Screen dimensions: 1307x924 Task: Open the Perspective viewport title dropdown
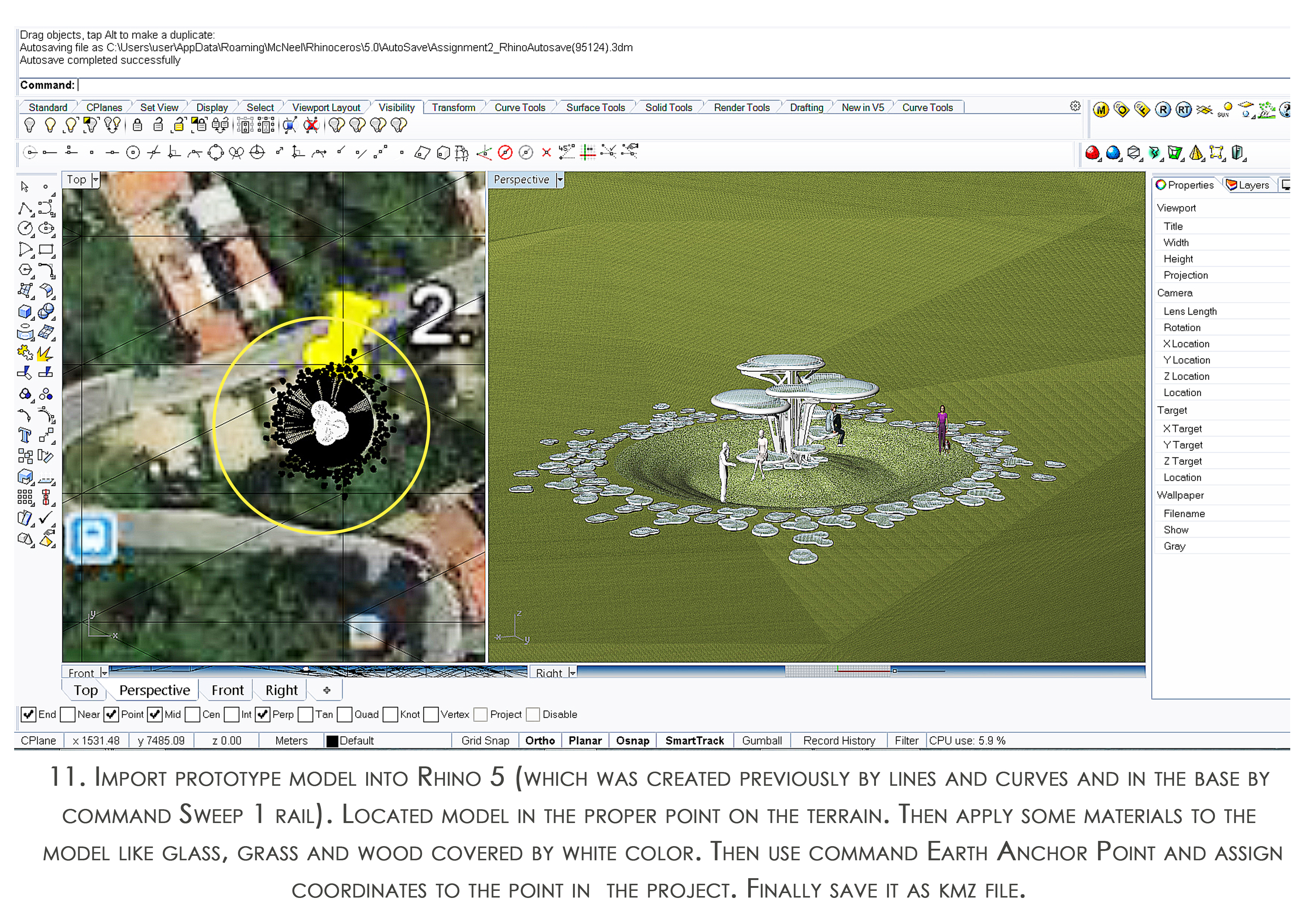(560, 180)
